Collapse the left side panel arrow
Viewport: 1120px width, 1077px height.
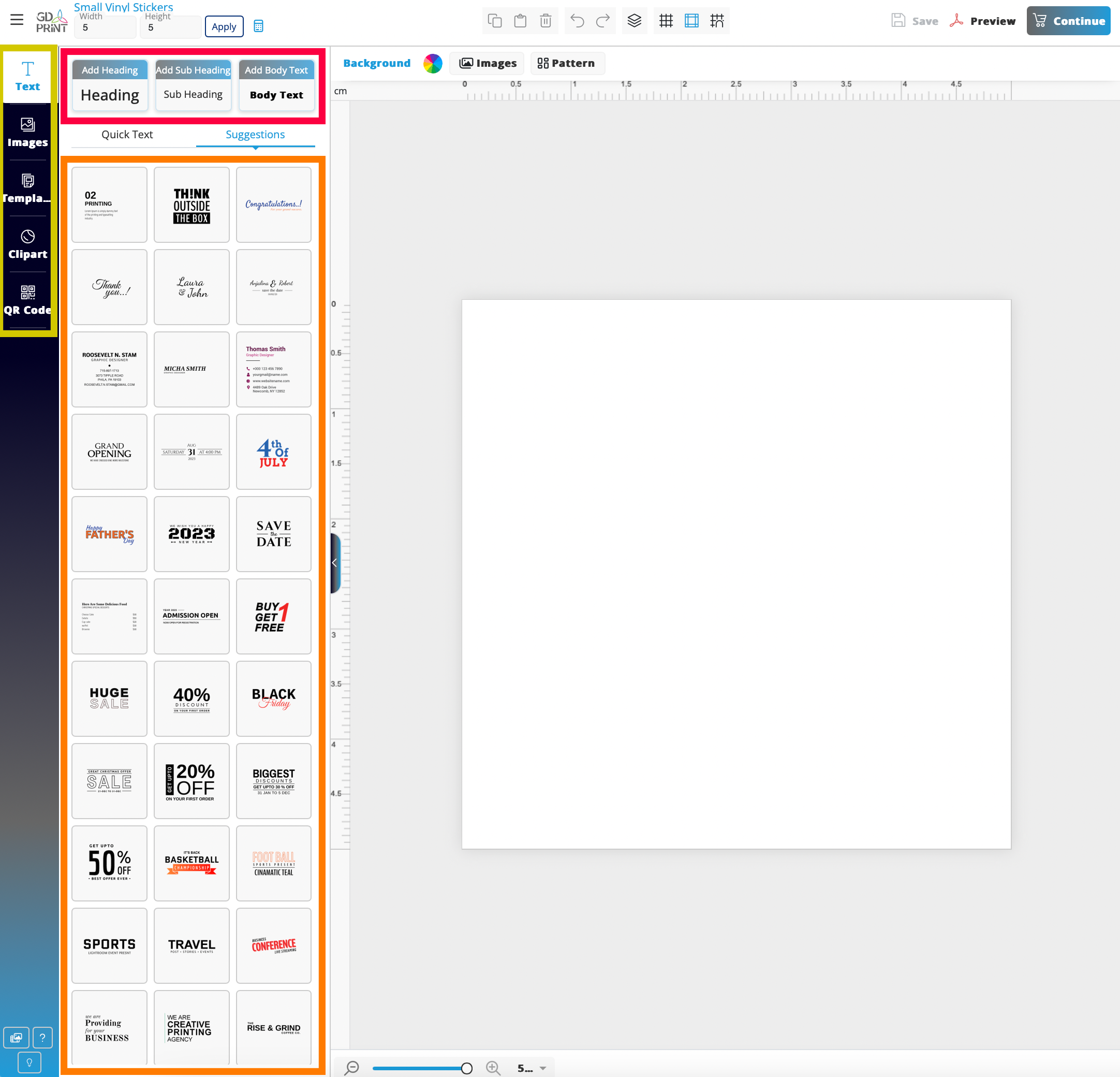click(x=335, y=562)
